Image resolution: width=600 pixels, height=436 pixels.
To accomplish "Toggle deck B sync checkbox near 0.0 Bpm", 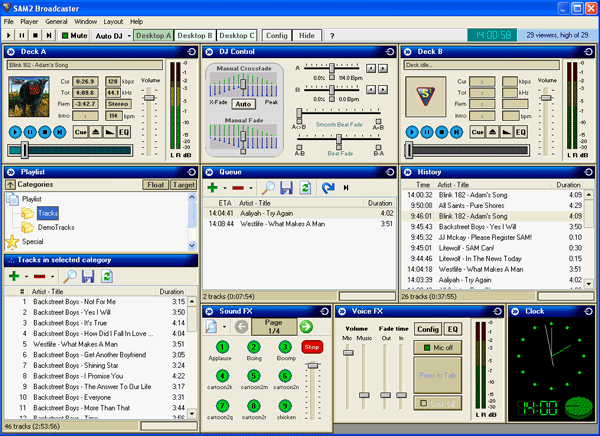I will [332, 99].
